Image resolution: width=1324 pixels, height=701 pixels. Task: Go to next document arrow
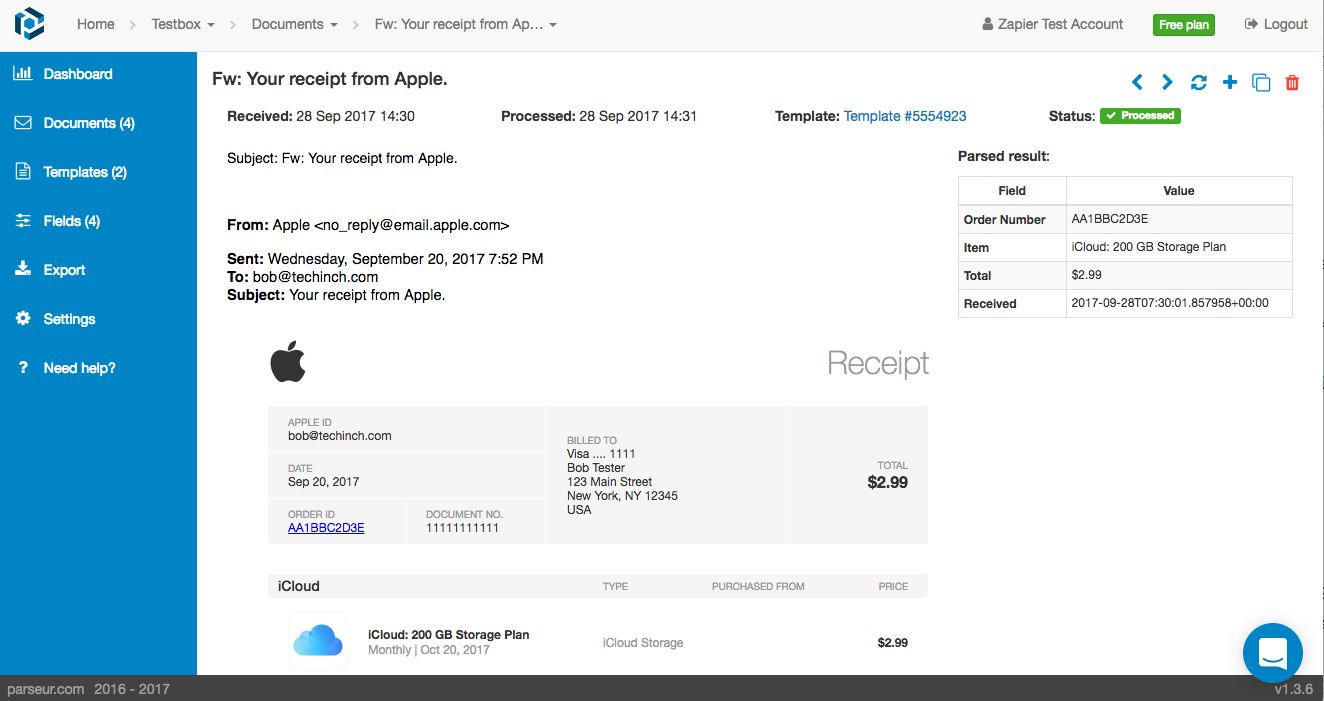(1167, 83)
